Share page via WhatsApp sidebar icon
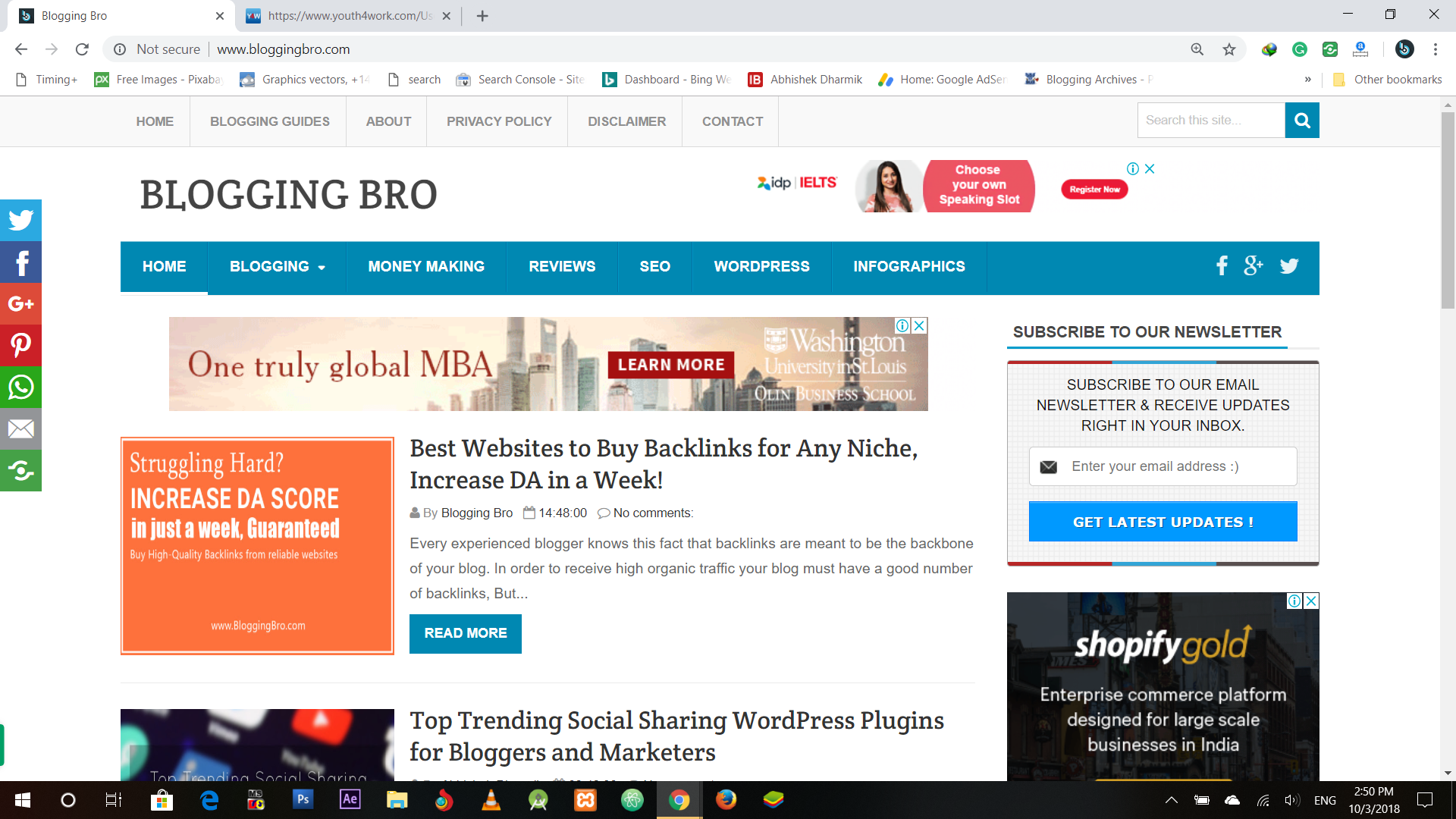 [20, 388]
